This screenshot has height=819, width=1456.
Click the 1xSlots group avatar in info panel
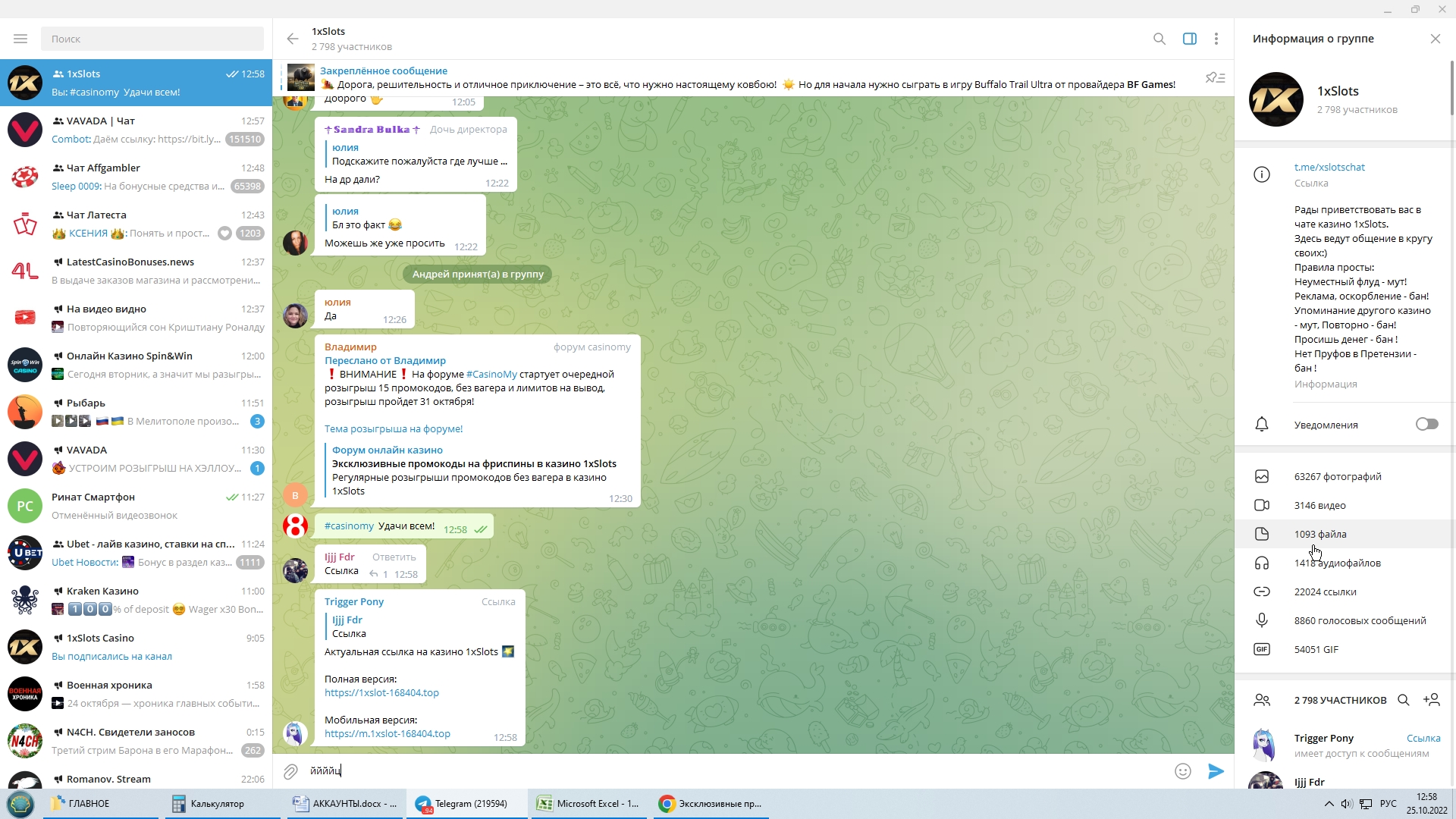1276,99
